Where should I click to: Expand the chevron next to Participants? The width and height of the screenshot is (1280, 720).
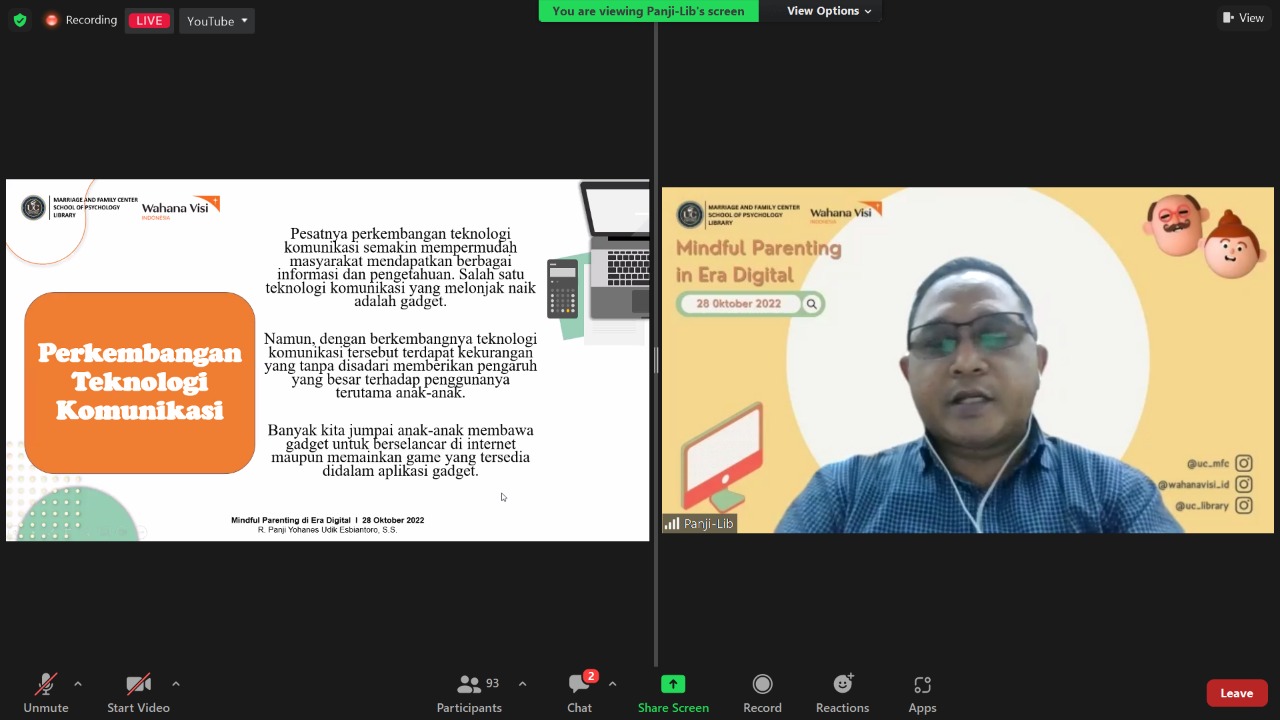522,684
